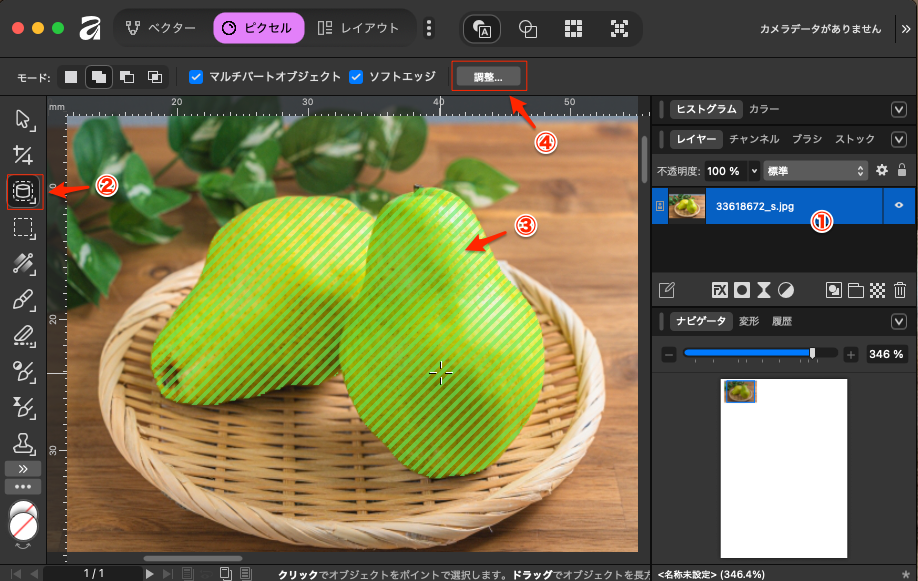Click the 調整... button
Image resolution: width=918 pixels, height=581 pixels.
coord(490,77)
